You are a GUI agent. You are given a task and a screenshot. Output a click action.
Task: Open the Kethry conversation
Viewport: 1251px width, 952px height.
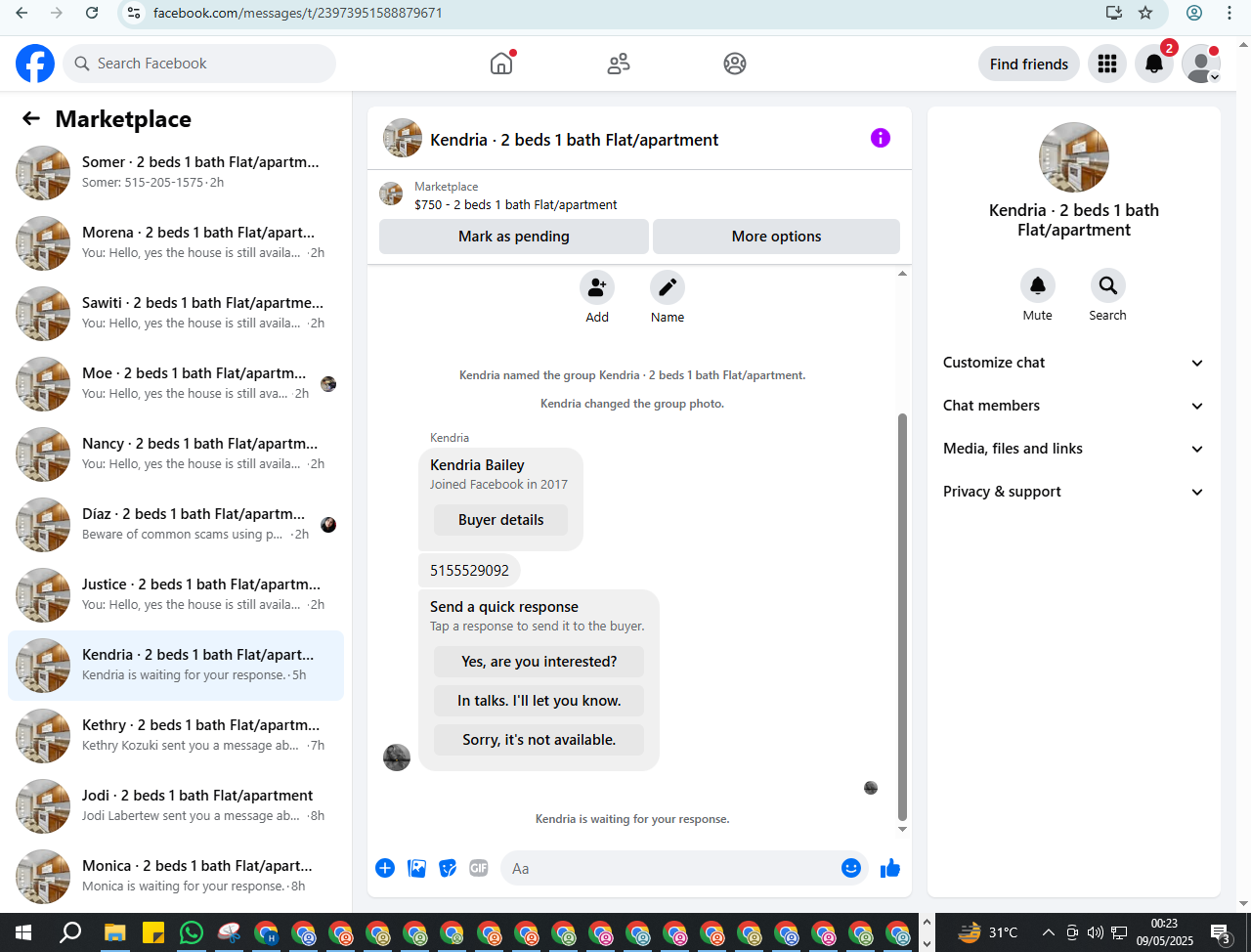pos(176,736)
